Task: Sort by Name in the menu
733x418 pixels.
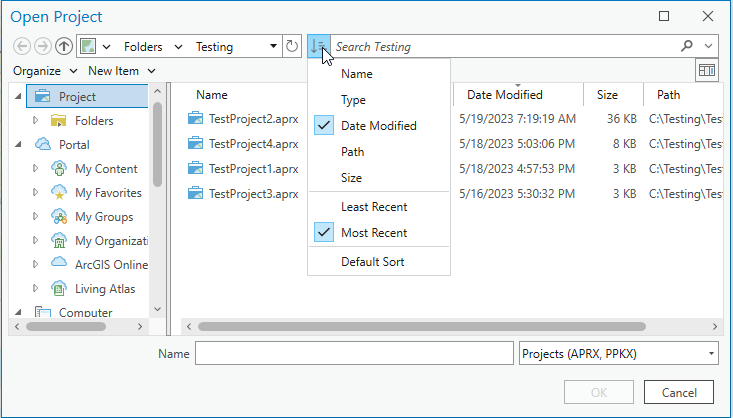Action: [x=357, y=74]
